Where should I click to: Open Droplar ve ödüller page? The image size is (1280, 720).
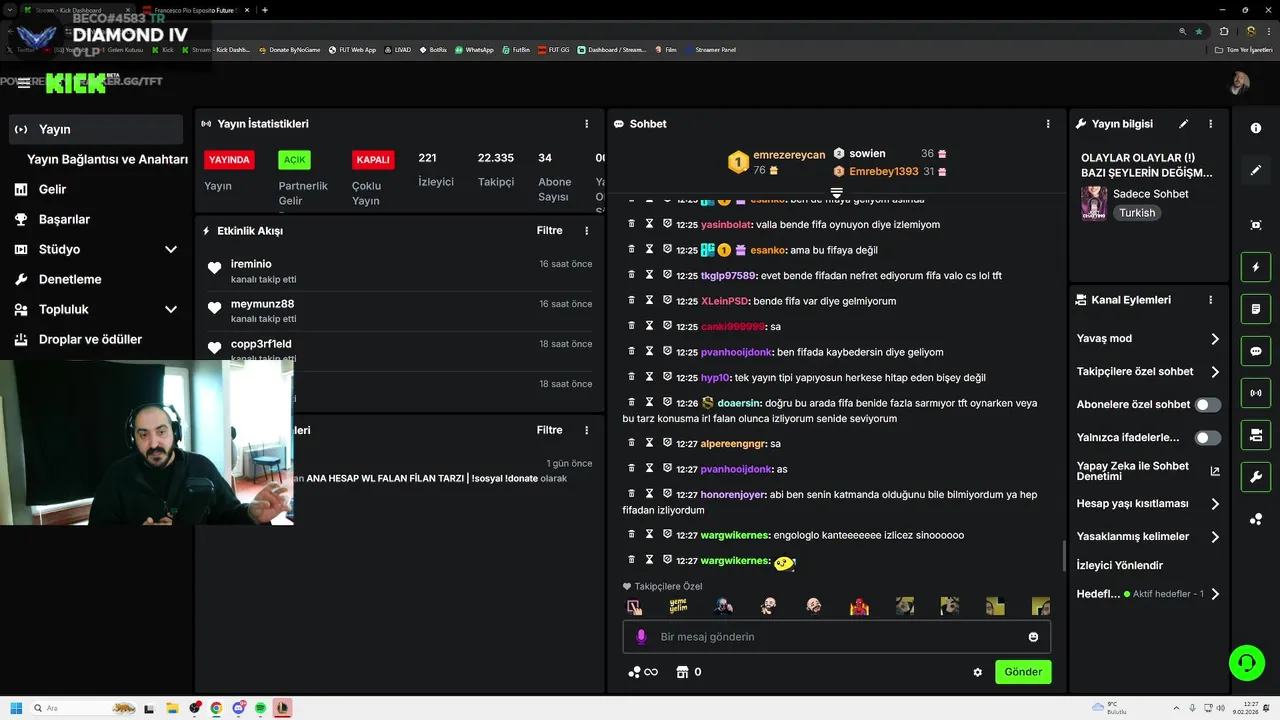(x=90, y=339)
